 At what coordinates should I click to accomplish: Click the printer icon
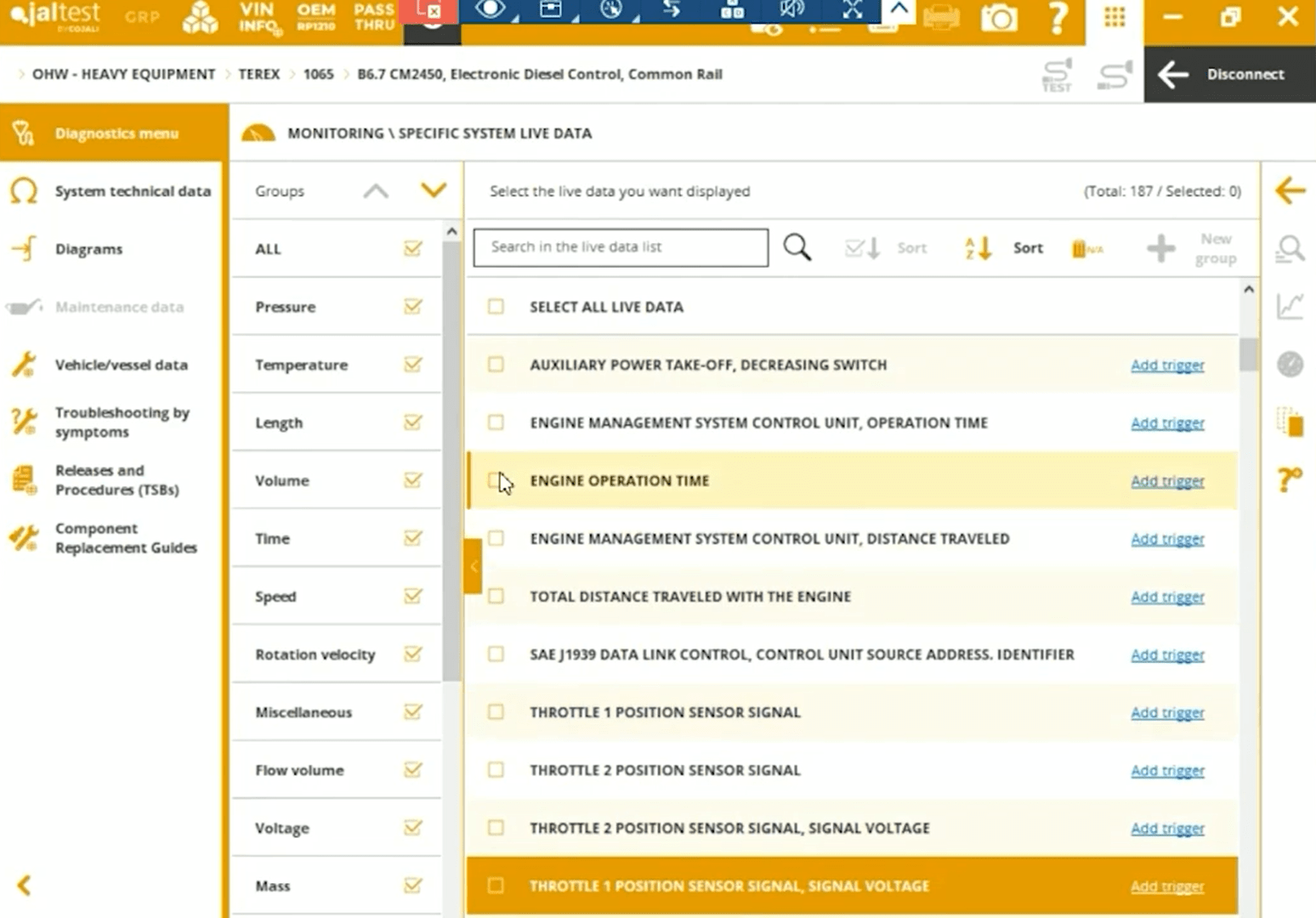(941, 17)
